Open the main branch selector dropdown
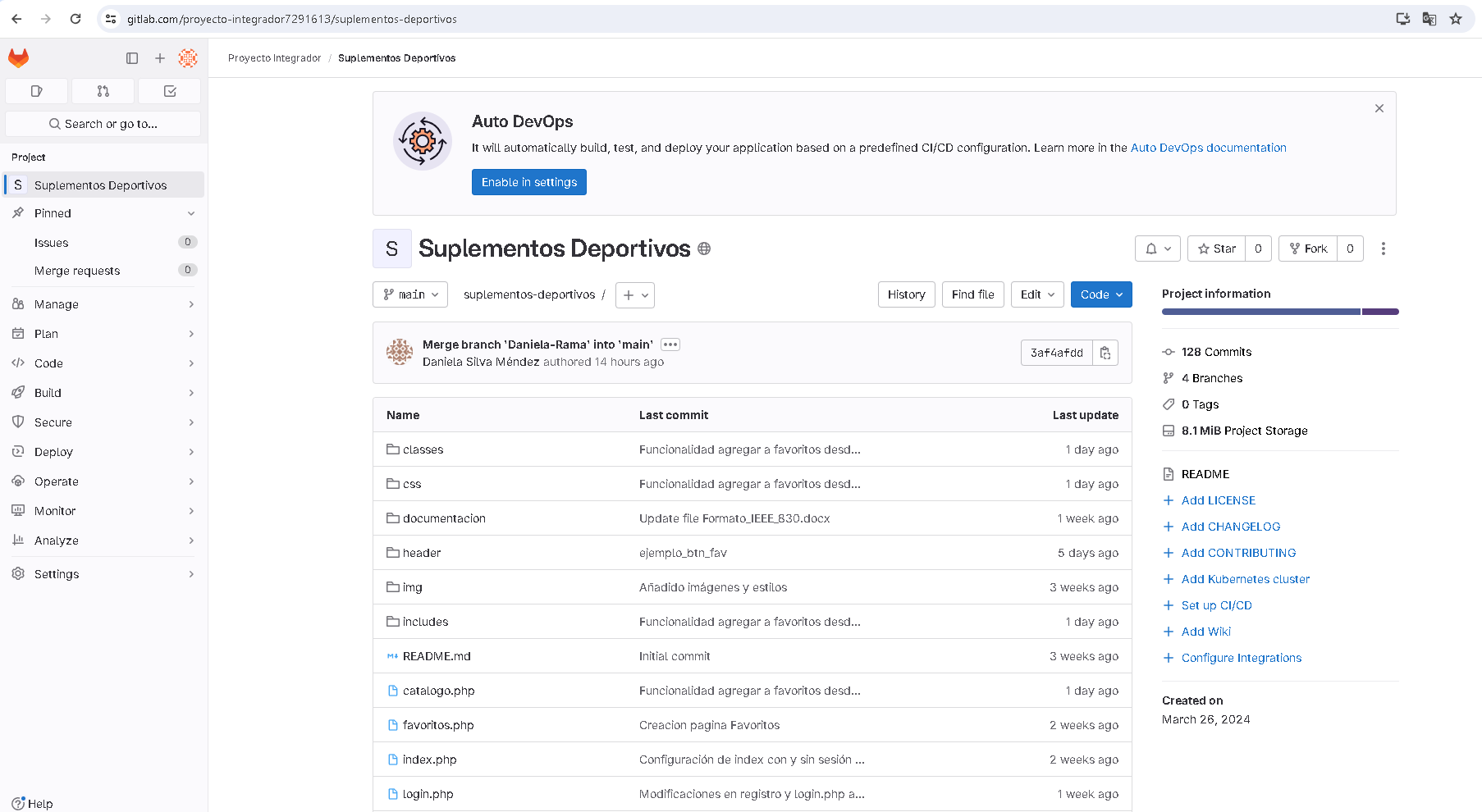Viewport: 1482px width, 812px height. (x=410, y=294)
